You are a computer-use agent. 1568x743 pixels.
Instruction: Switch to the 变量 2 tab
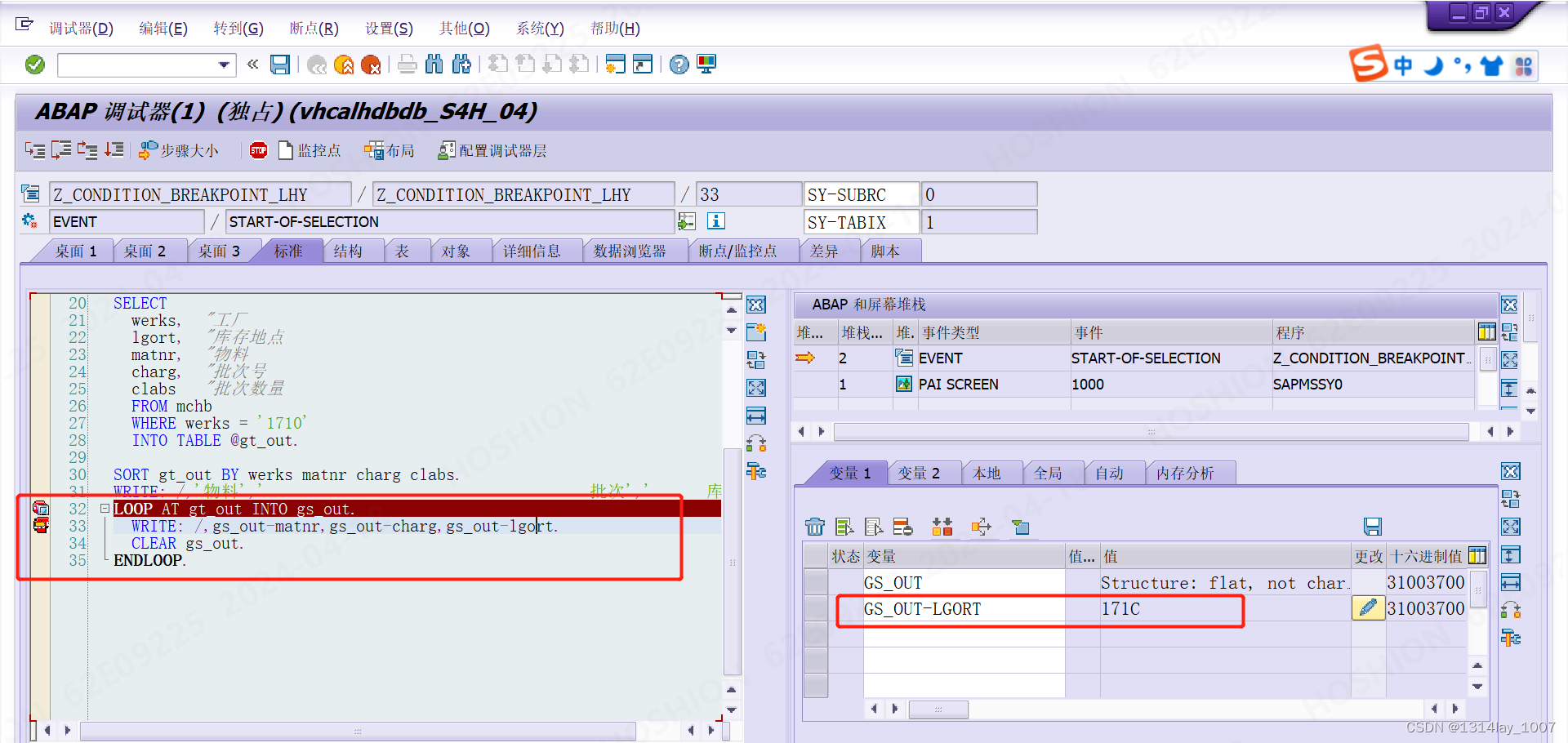tap(919, 474)
